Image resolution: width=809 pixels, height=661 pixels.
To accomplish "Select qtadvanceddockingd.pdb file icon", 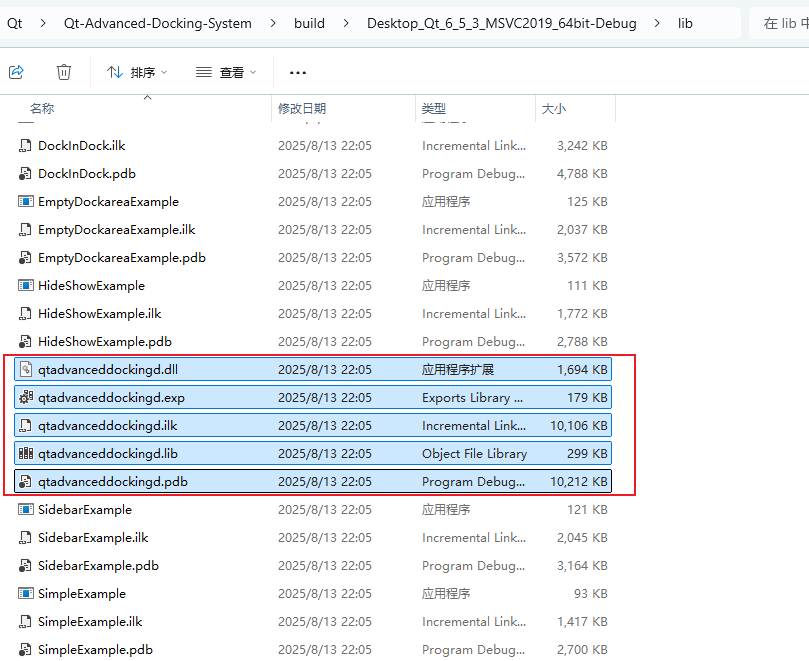I will pos(25,481).
